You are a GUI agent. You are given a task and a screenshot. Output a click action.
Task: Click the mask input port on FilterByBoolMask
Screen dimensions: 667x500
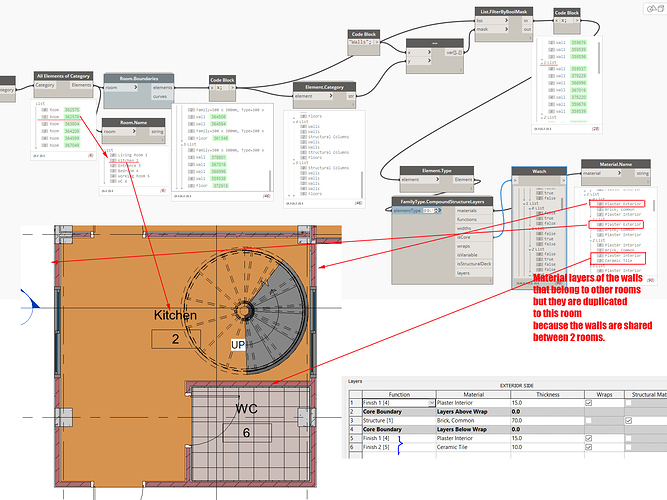pyautogui.click(x=492, y=29)
